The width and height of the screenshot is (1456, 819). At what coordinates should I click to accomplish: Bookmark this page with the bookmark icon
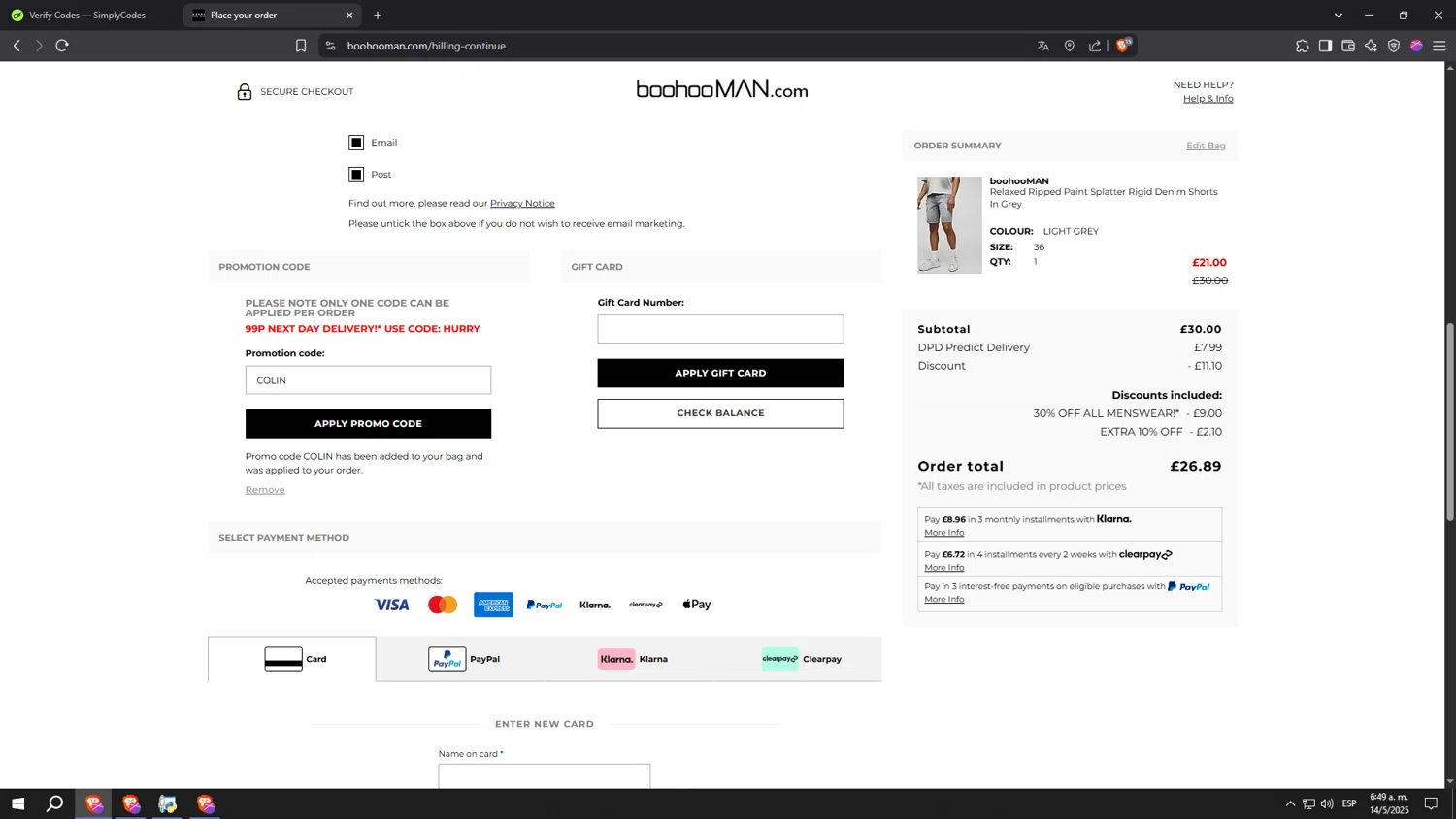pyautogui.click(x=301, y=46)
